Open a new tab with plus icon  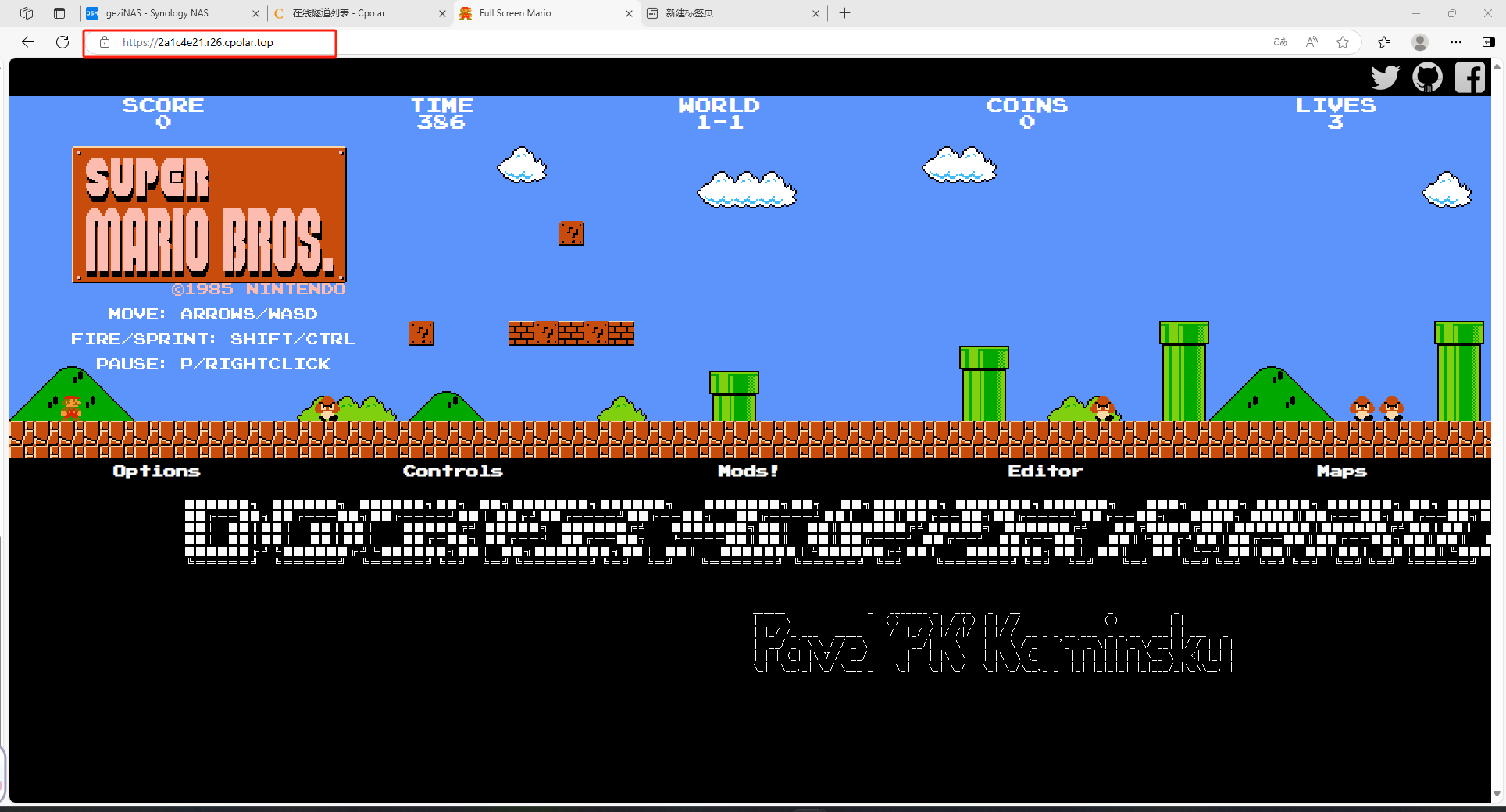click(x=844, y=13)
